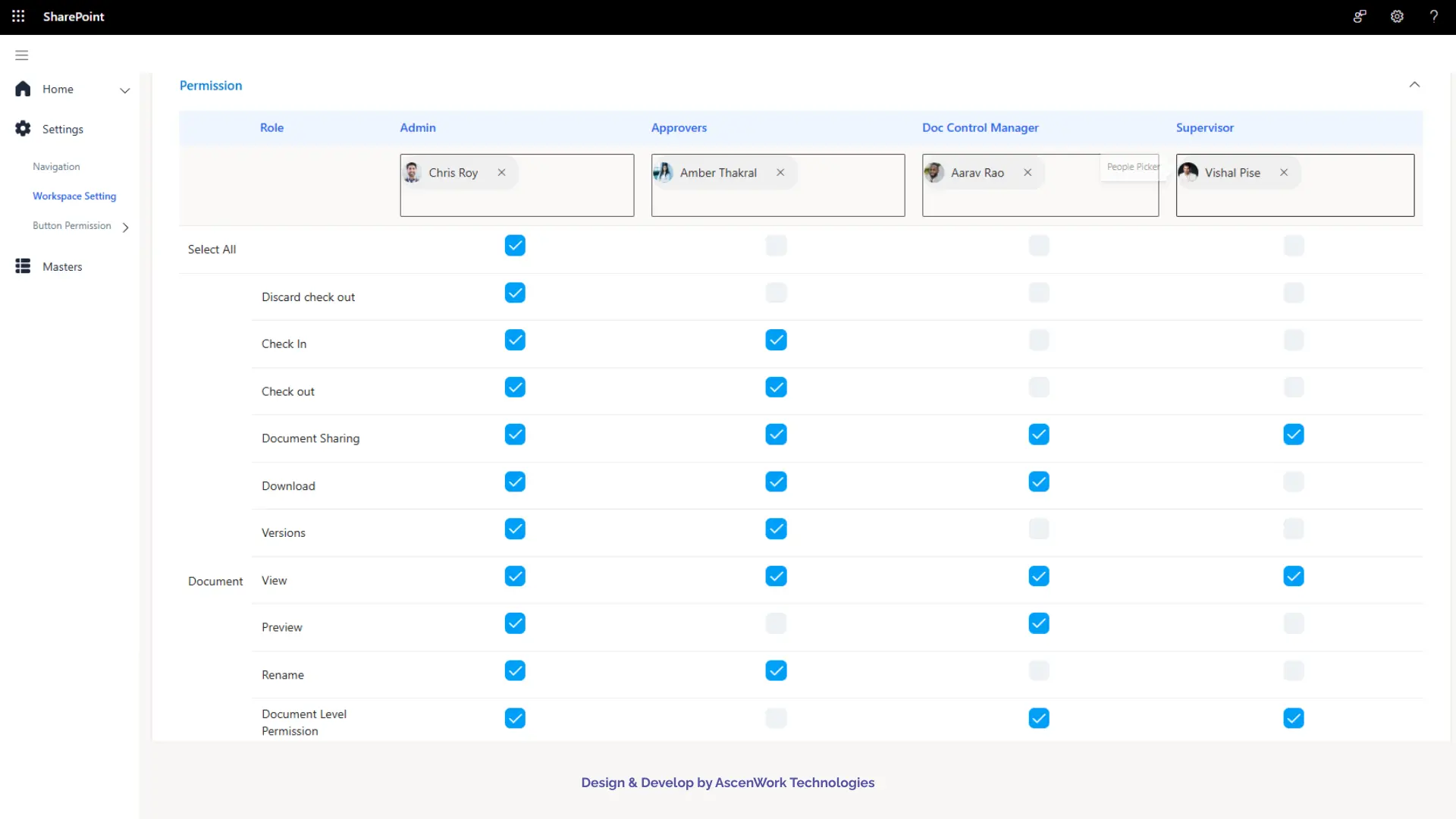
Task: Open the Masters menu item
Action: [x=62, y=266]
